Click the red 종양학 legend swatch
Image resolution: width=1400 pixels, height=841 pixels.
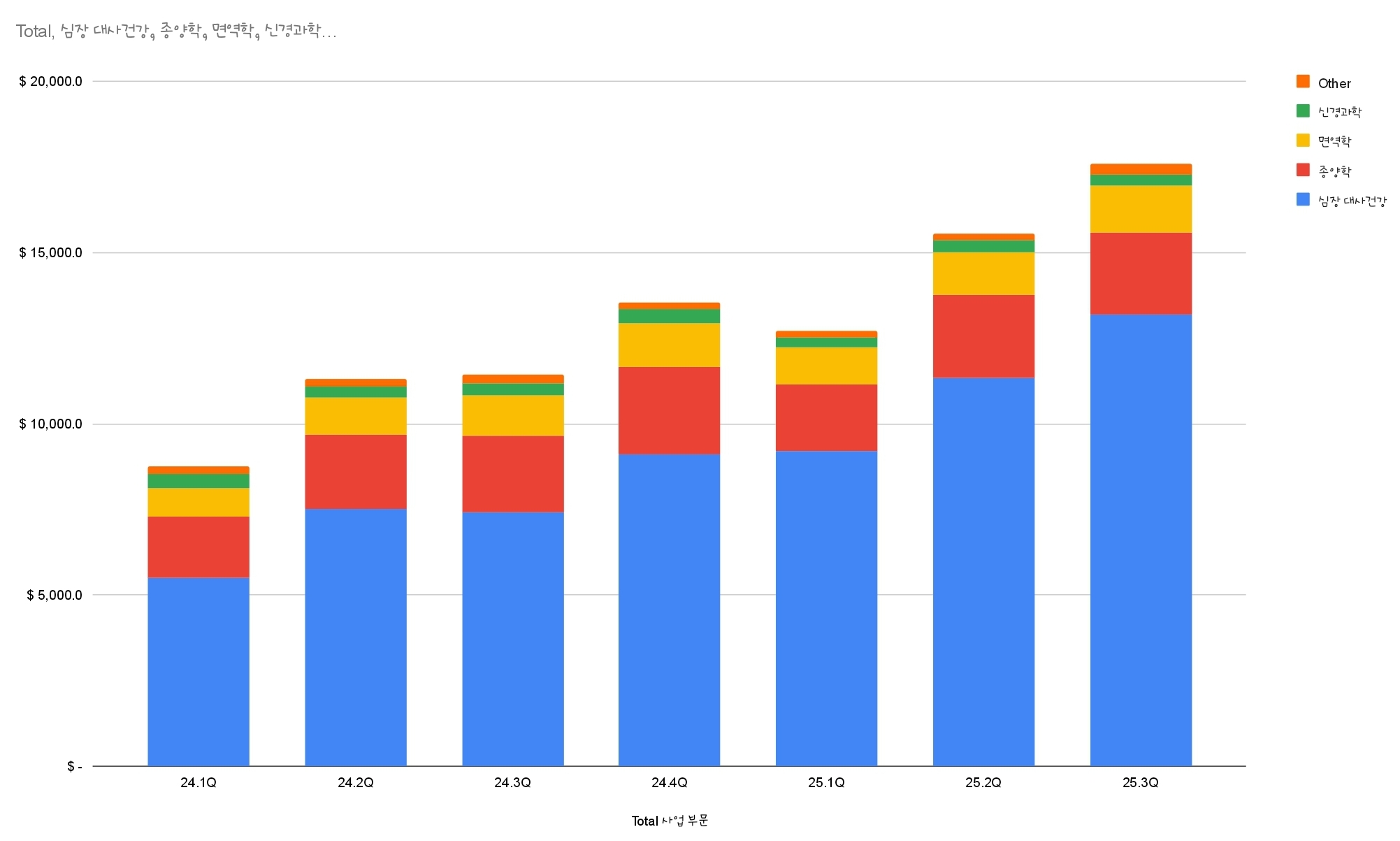[1303, 170]
